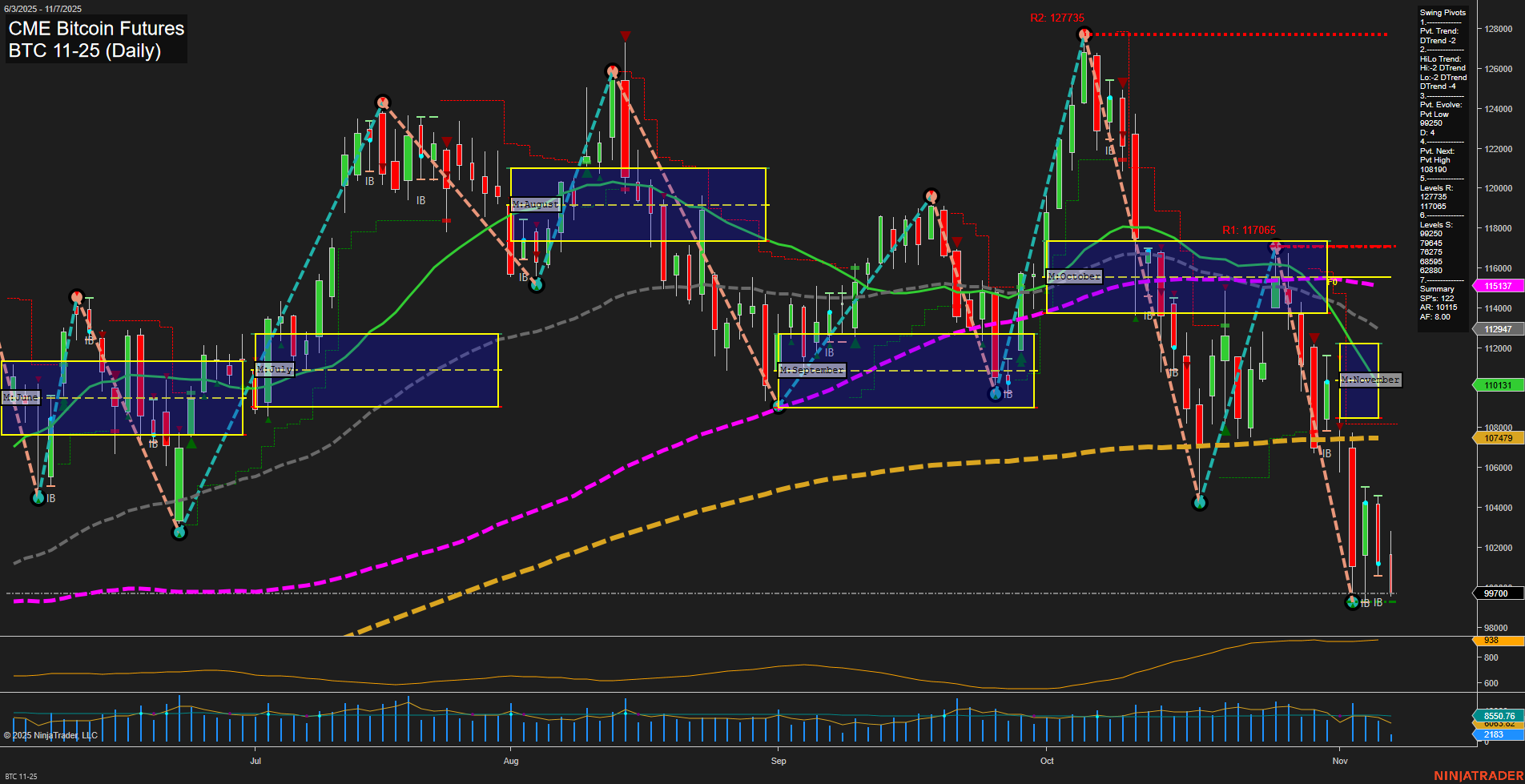Open the BTC 11-25 chart tab

pyautogui.click(x=21, y=776)
